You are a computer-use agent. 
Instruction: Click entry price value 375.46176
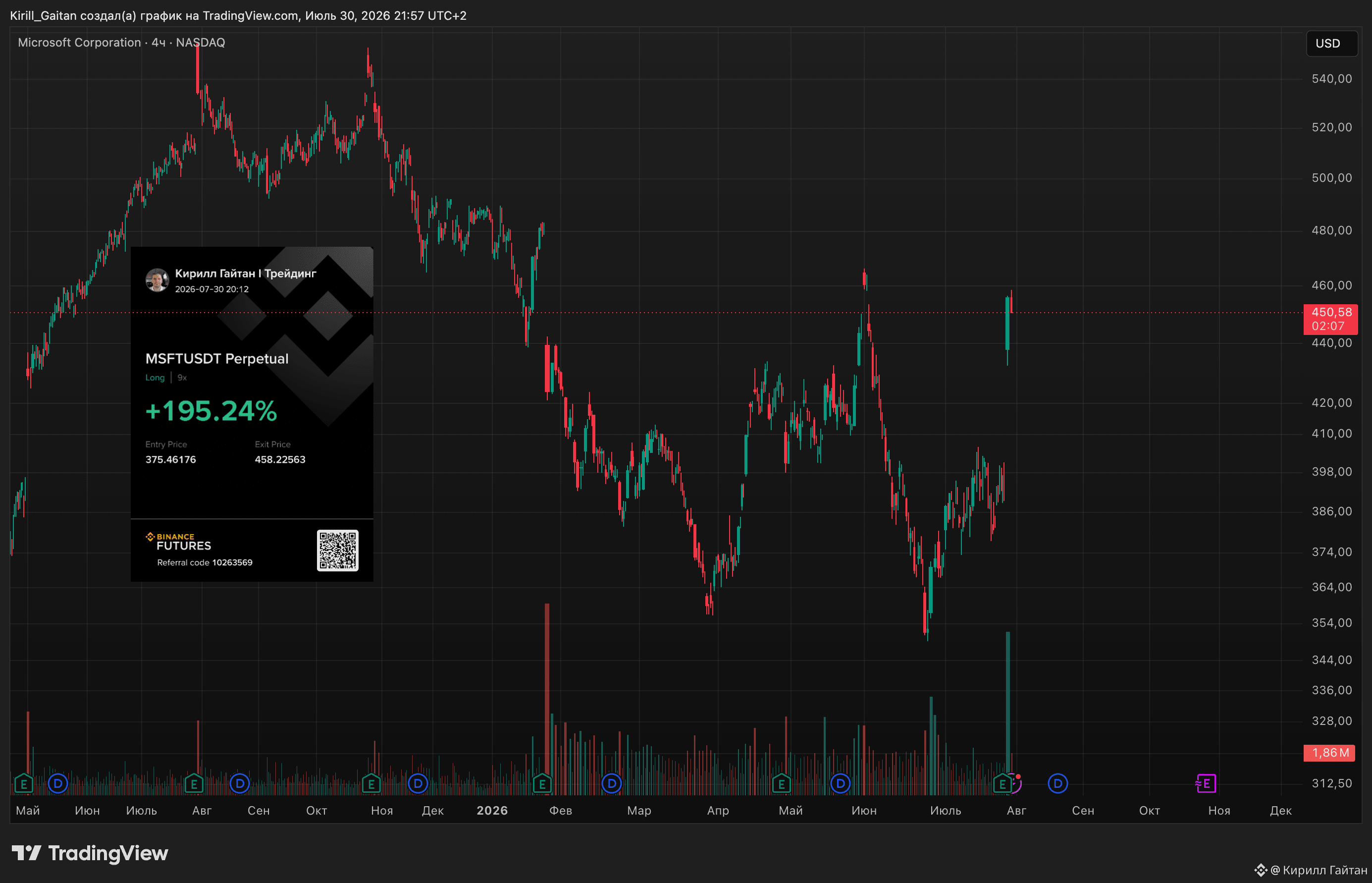click(x=171, y=459)
